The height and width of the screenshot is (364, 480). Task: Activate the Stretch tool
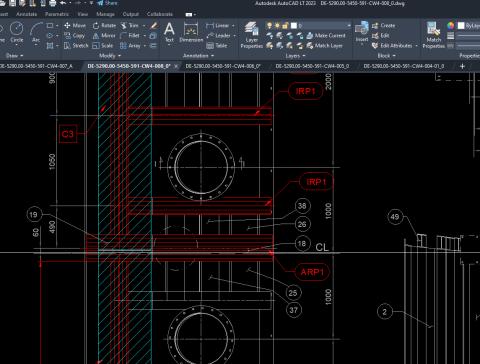[76, 45]
